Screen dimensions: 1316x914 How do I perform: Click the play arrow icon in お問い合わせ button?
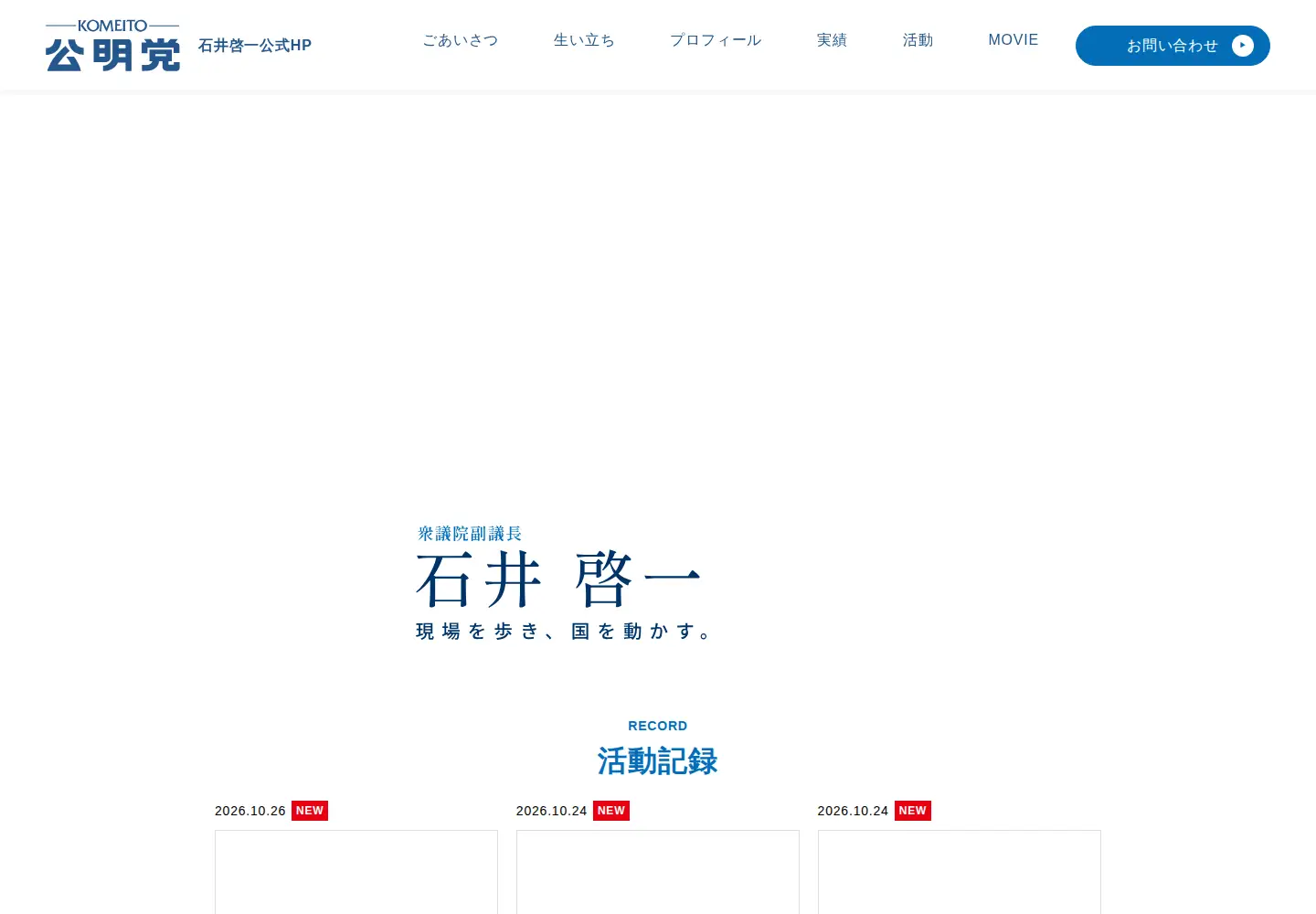tap(1243, 46)
